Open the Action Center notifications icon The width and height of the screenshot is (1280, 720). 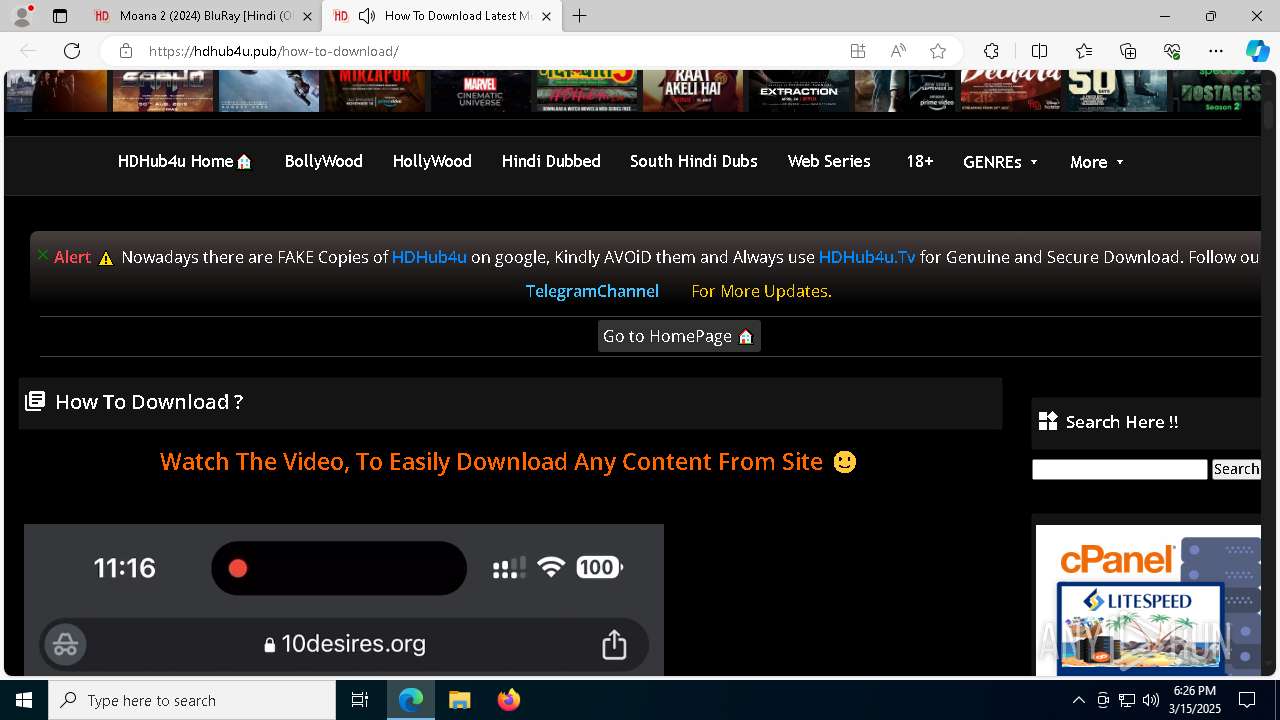1247,700
